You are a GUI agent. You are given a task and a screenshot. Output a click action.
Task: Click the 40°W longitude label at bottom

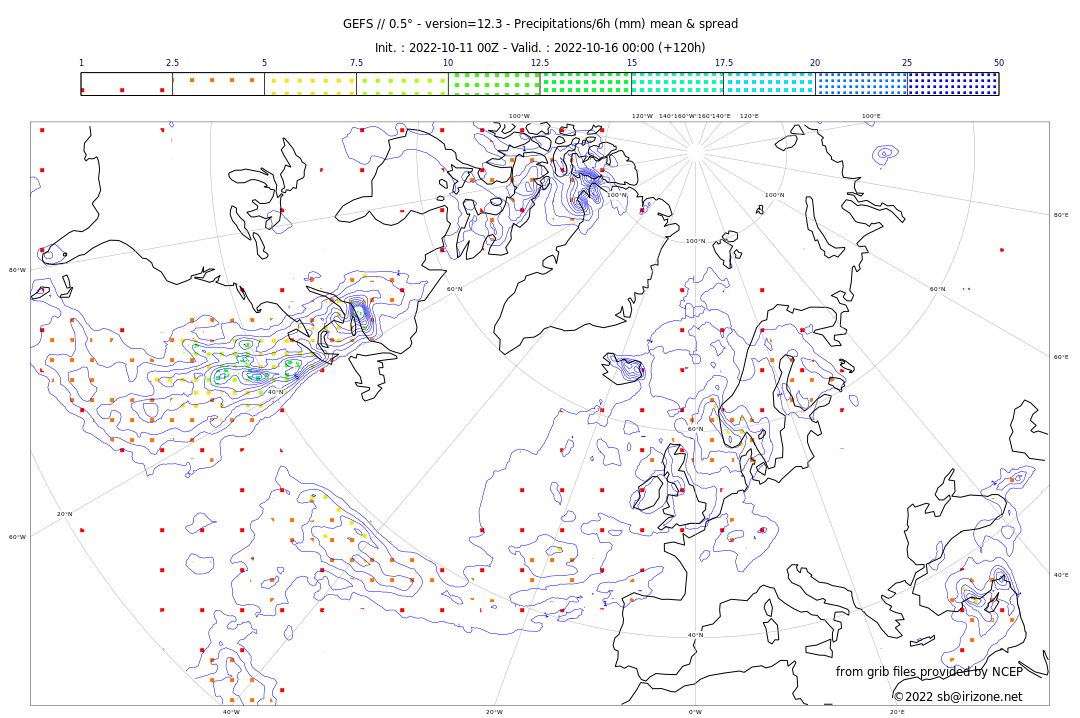231,712
